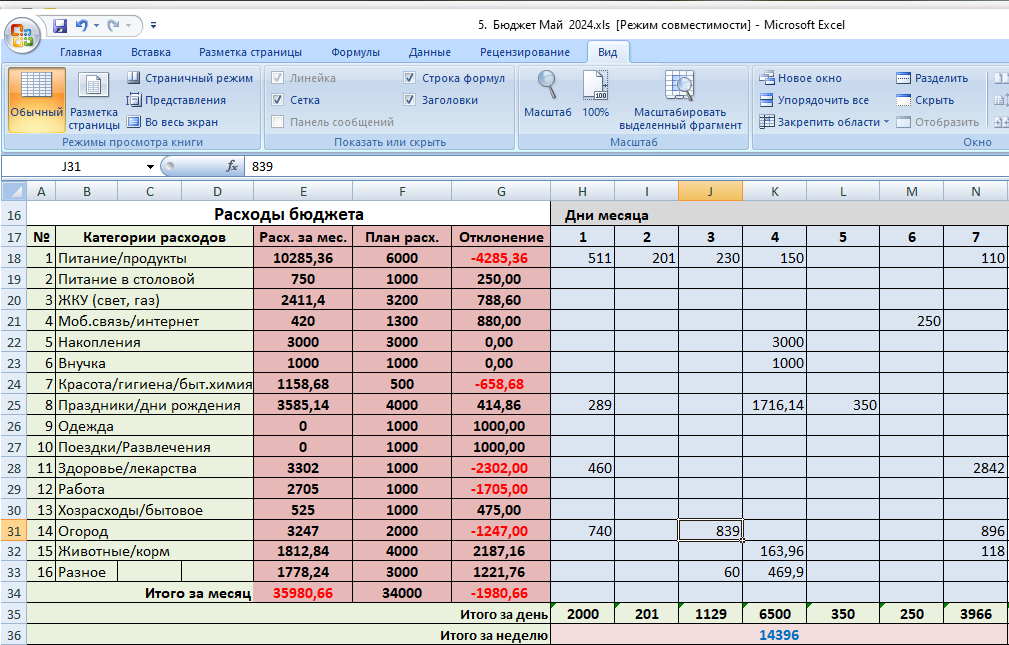The image size is (1009, 645).
Task: Click cell Накопления
Action: pos(154,342)
